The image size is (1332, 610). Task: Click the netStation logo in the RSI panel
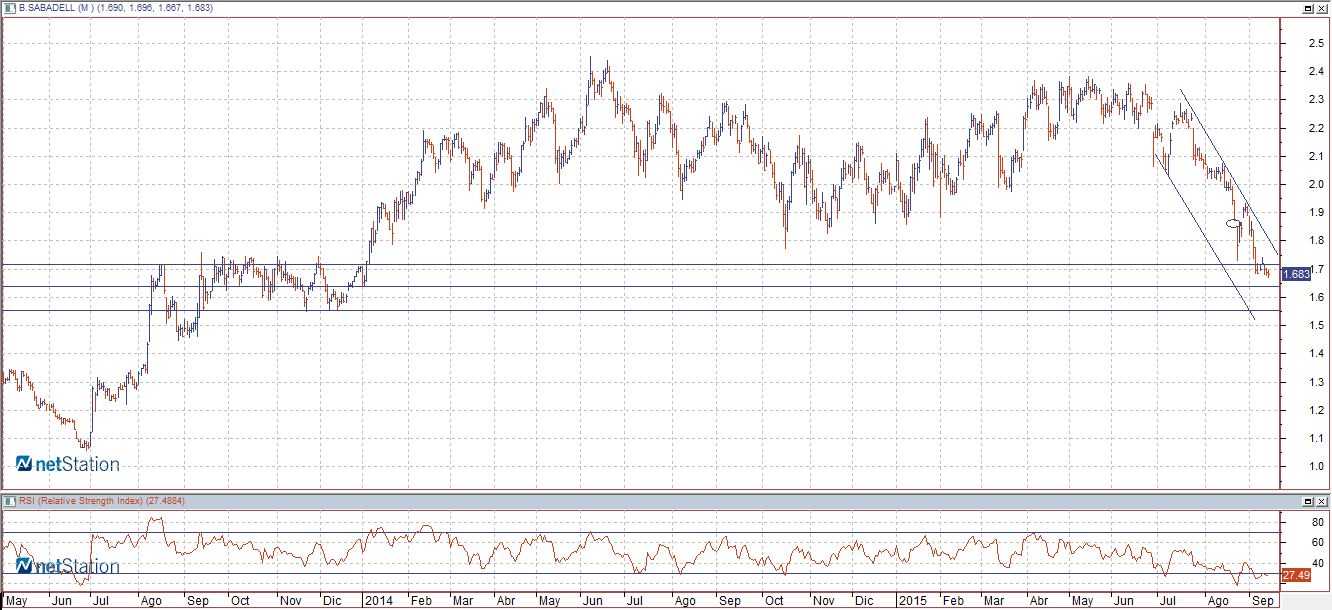point(67,567)
